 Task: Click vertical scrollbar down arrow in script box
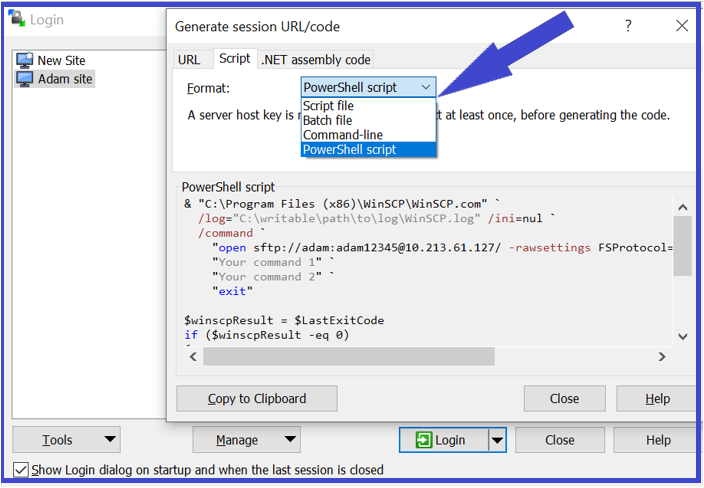click(x=683, y=336)
